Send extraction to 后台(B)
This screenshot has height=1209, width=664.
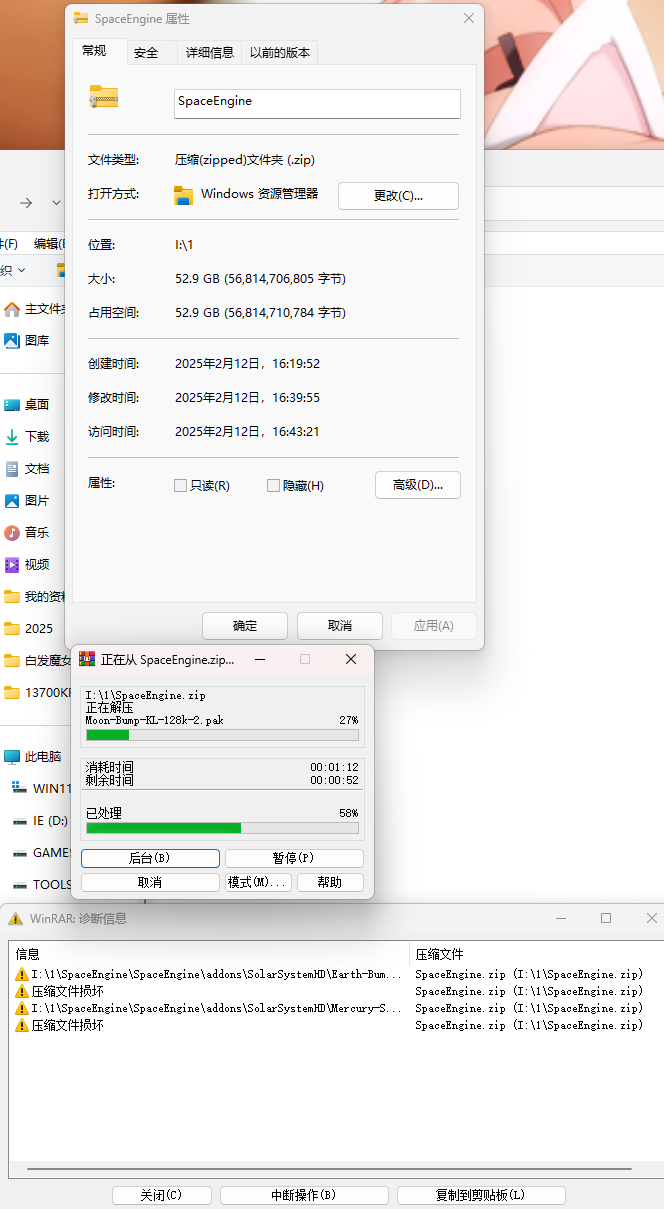(x=150, y=858)
